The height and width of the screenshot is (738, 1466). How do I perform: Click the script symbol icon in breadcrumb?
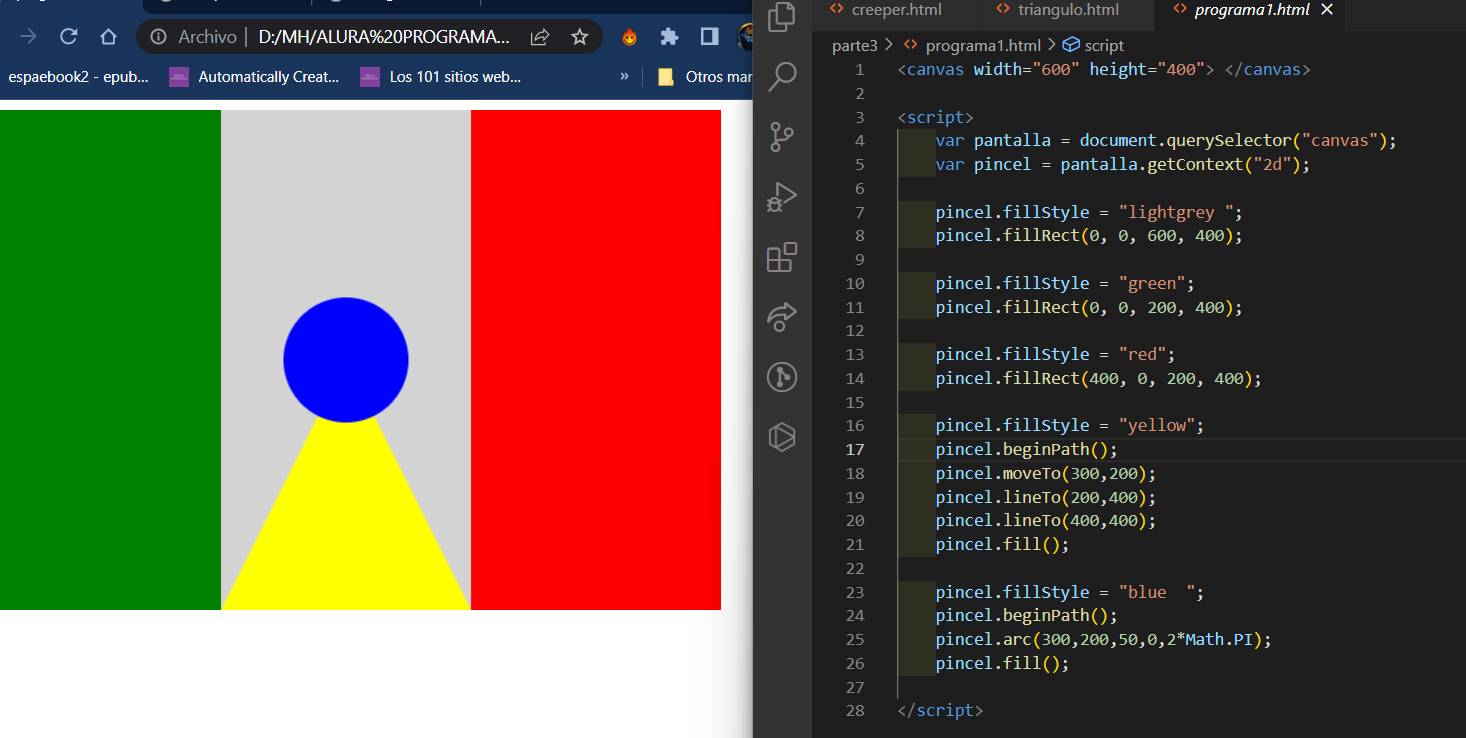point(1071,45)
